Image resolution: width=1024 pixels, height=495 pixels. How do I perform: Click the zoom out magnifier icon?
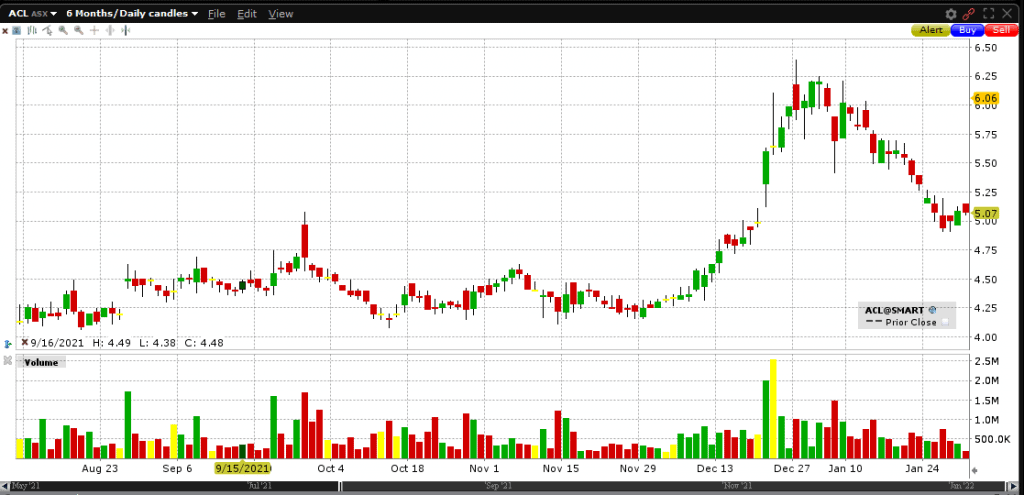tap(76, 30)
